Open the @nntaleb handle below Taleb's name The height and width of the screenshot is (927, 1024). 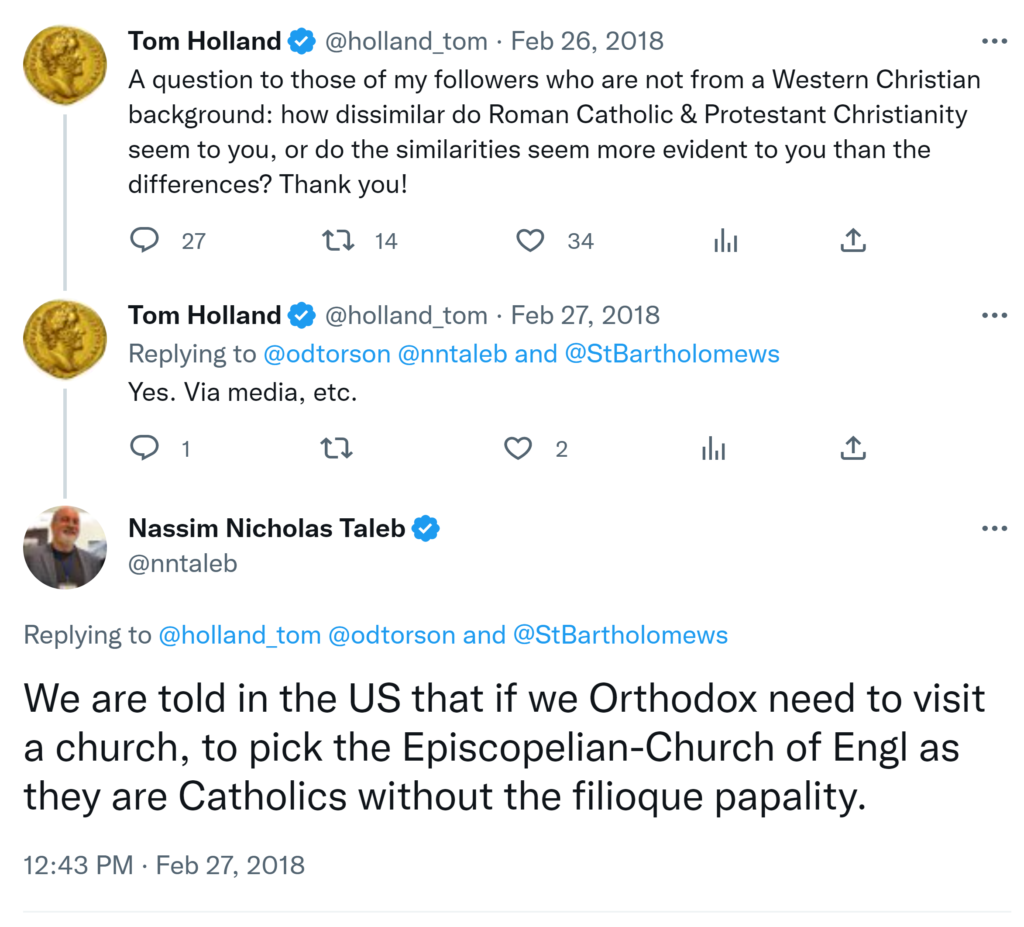click(x=183, y=564)
